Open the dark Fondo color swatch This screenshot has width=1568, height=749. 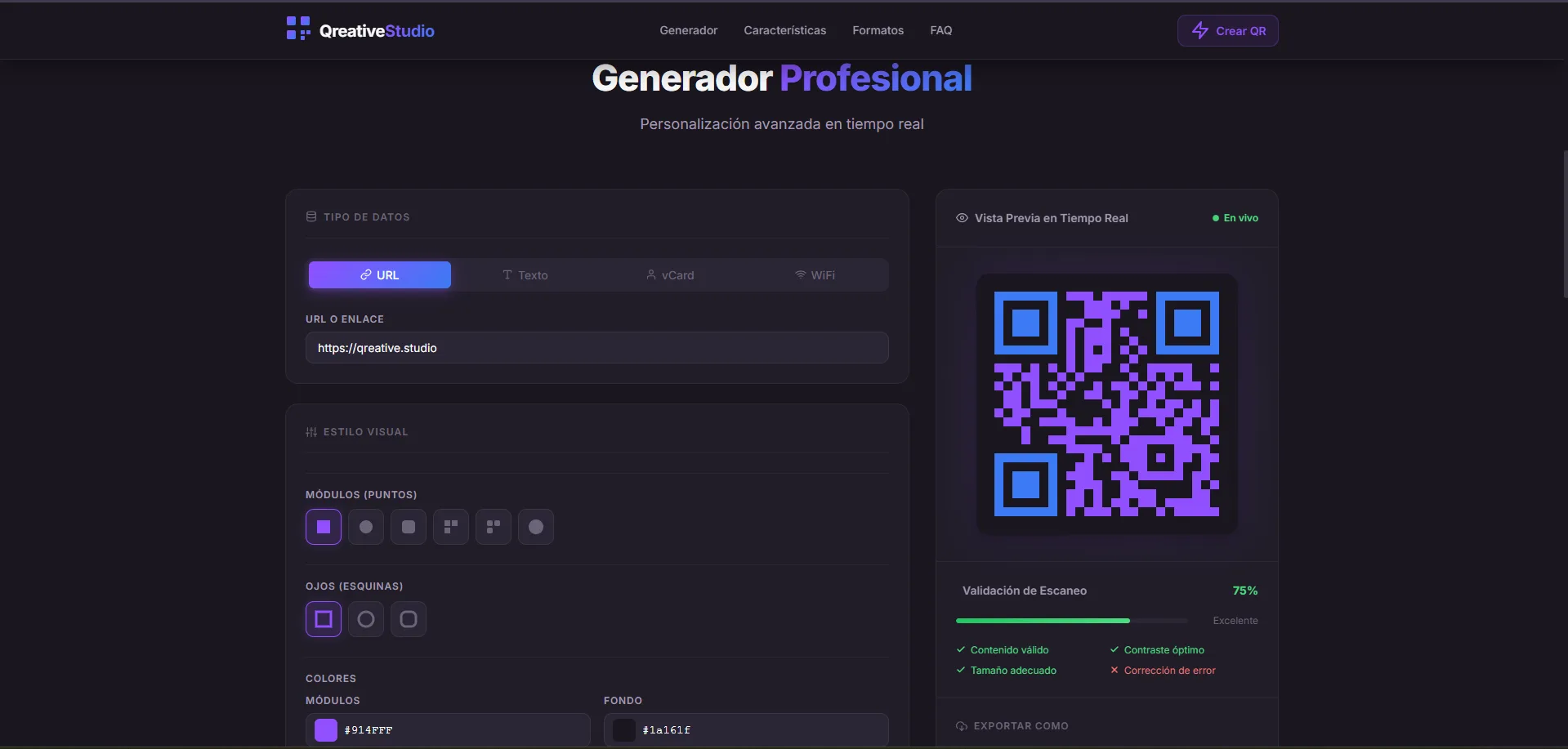click(x=624, y=730)
